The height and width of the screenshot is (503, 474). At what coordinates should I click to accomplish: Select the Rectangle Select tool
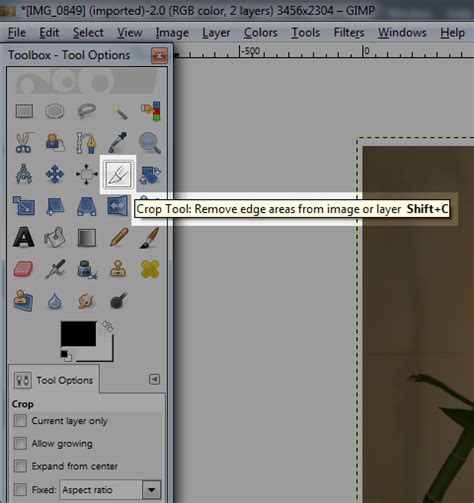[x=24, y=111]
